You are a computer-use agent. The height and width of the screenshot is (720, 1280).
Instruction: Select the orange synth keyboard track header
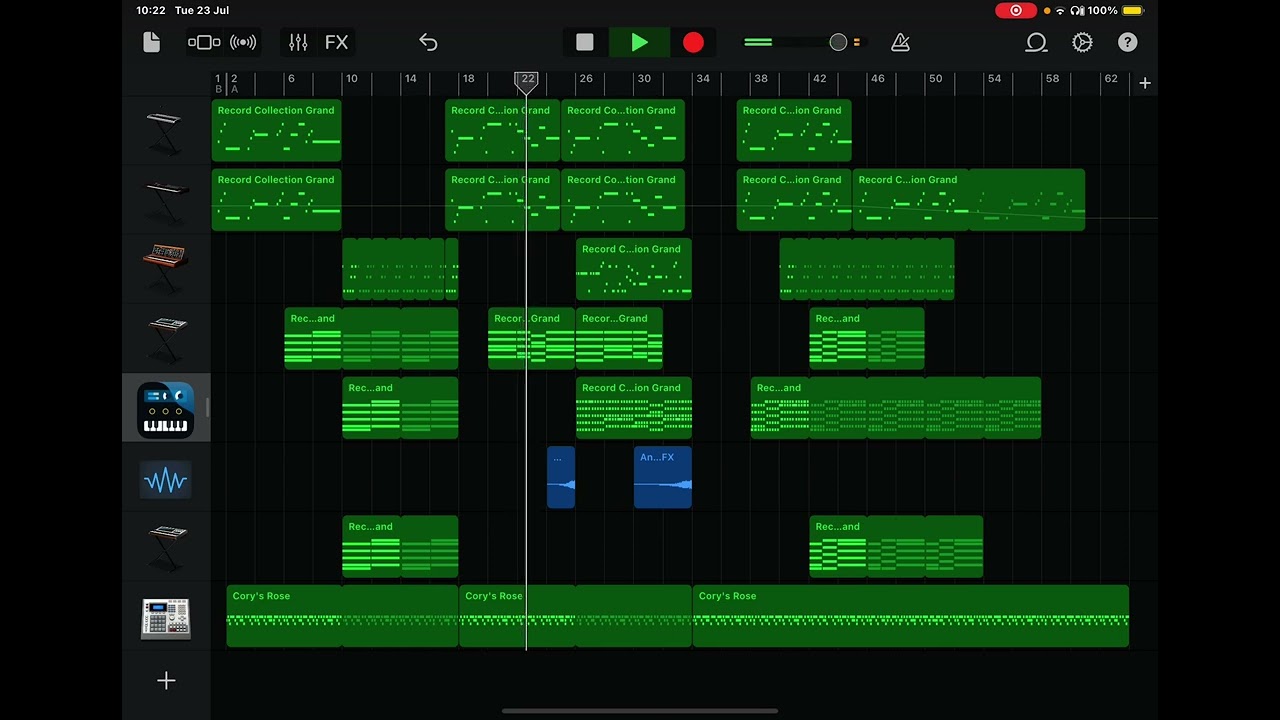click(x=166, y=269)
